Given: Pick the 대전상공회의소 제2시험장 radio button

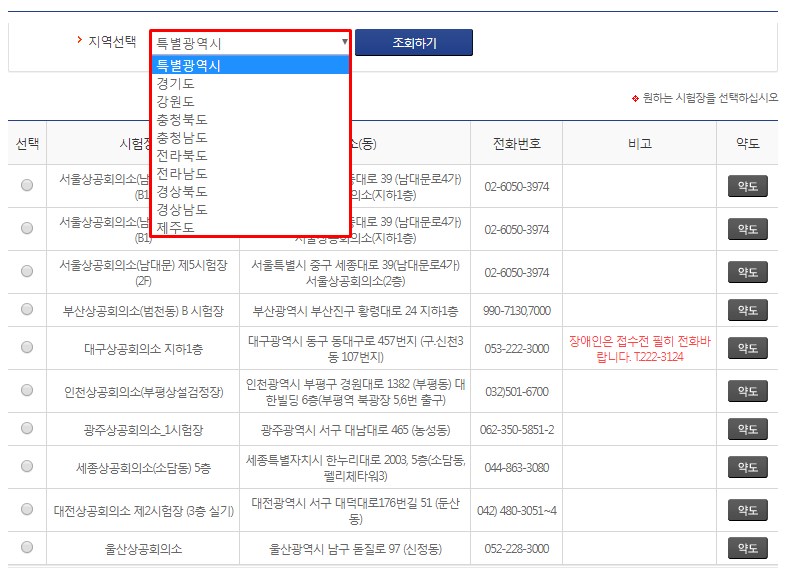Looking at the screenshot, I should pyautogui.click(x=27, y=509).
